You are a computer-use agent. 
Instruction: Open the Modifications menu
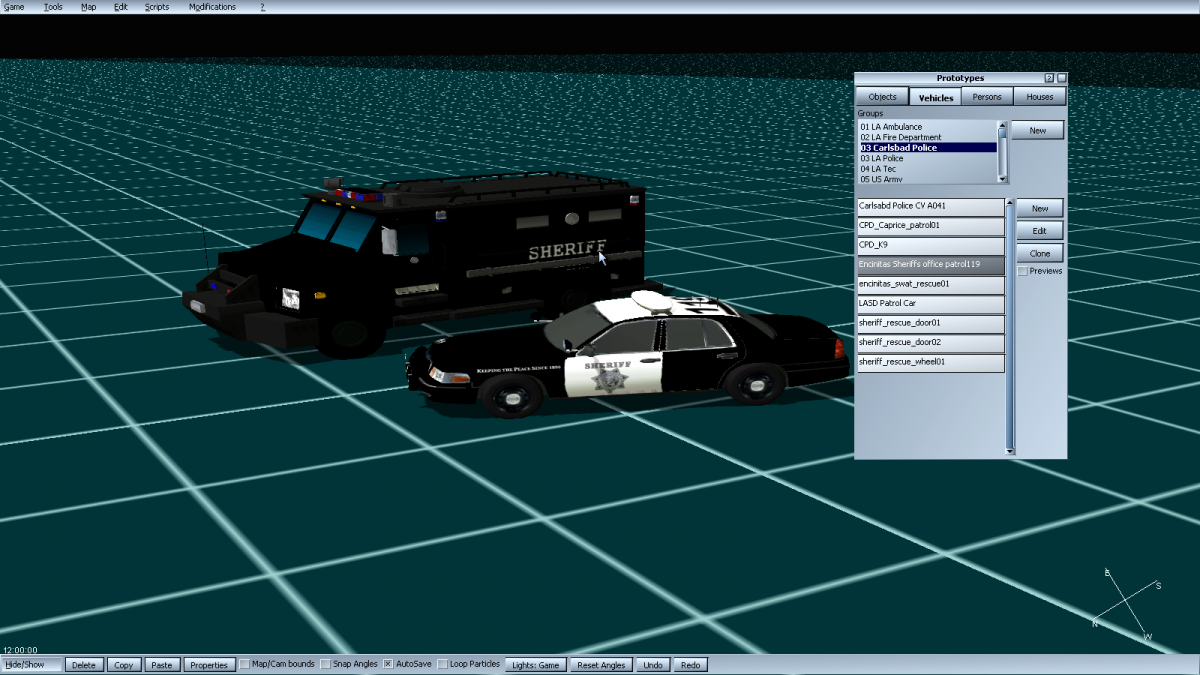tap(213, 7)
